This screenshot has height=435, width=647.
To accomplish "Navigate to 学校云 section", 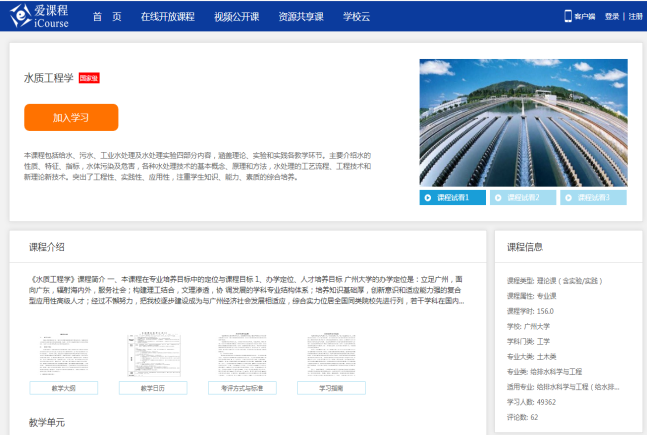I will pyautogui.click(x=356, y=16).
